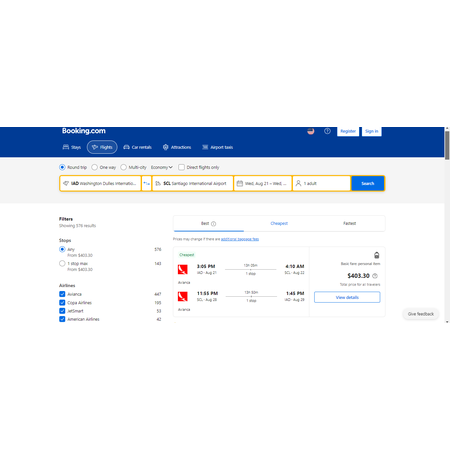Switch to the Cheapest tab
Image resolution: width=450 pixels, height=450 pixels.
(279, 223)
